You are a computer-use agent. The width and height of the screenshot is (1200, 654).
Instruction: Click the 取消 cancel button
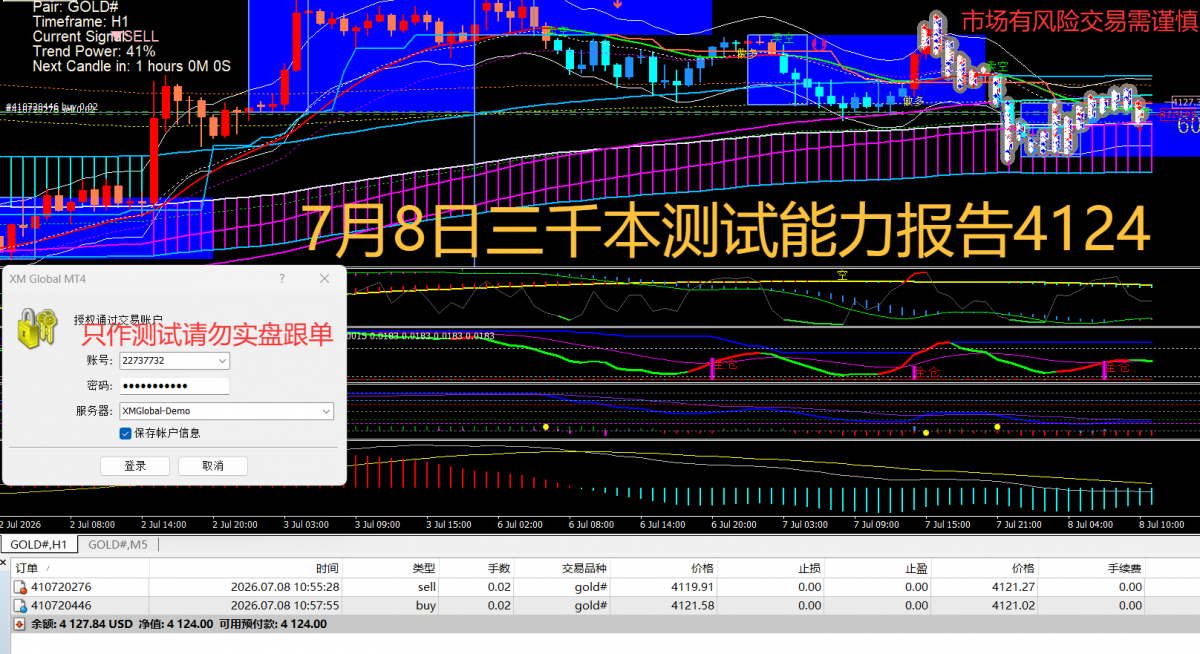tap(213, 466)
